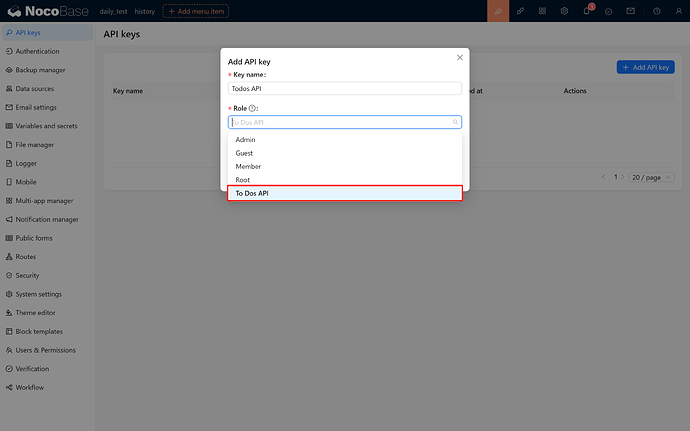690x431 pixels.
Task: Open API keys in sidebar
Action: pos(48,33)
